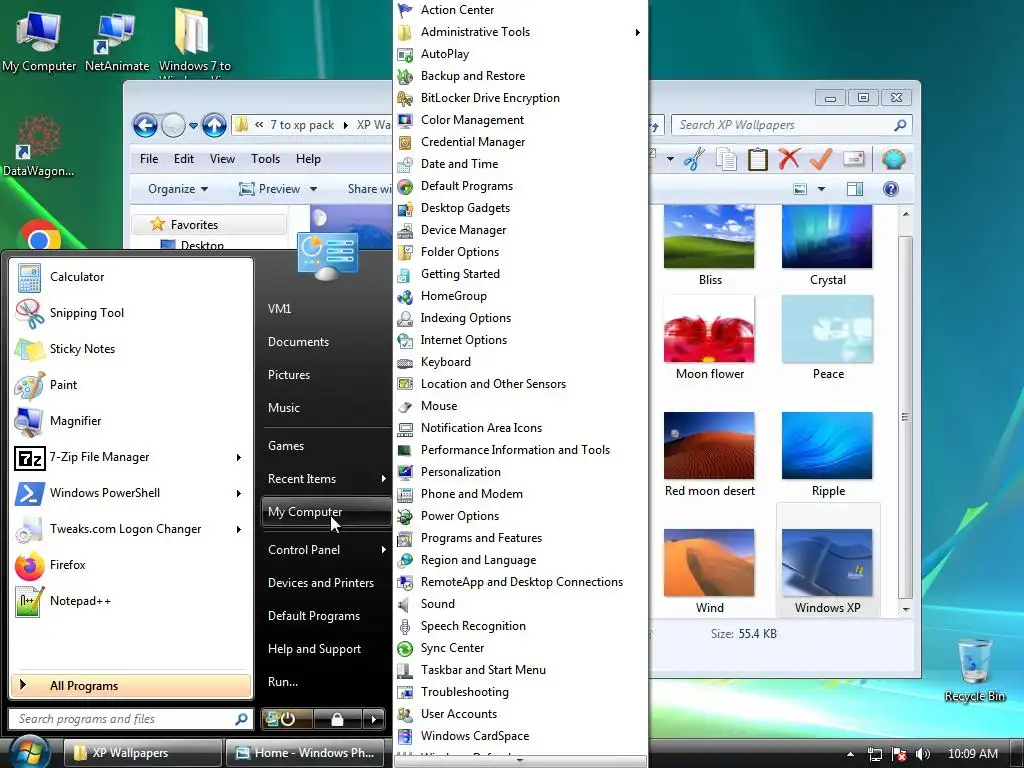
Task: Click the Up folder arrow button
Action: click(x=214, y=125)
